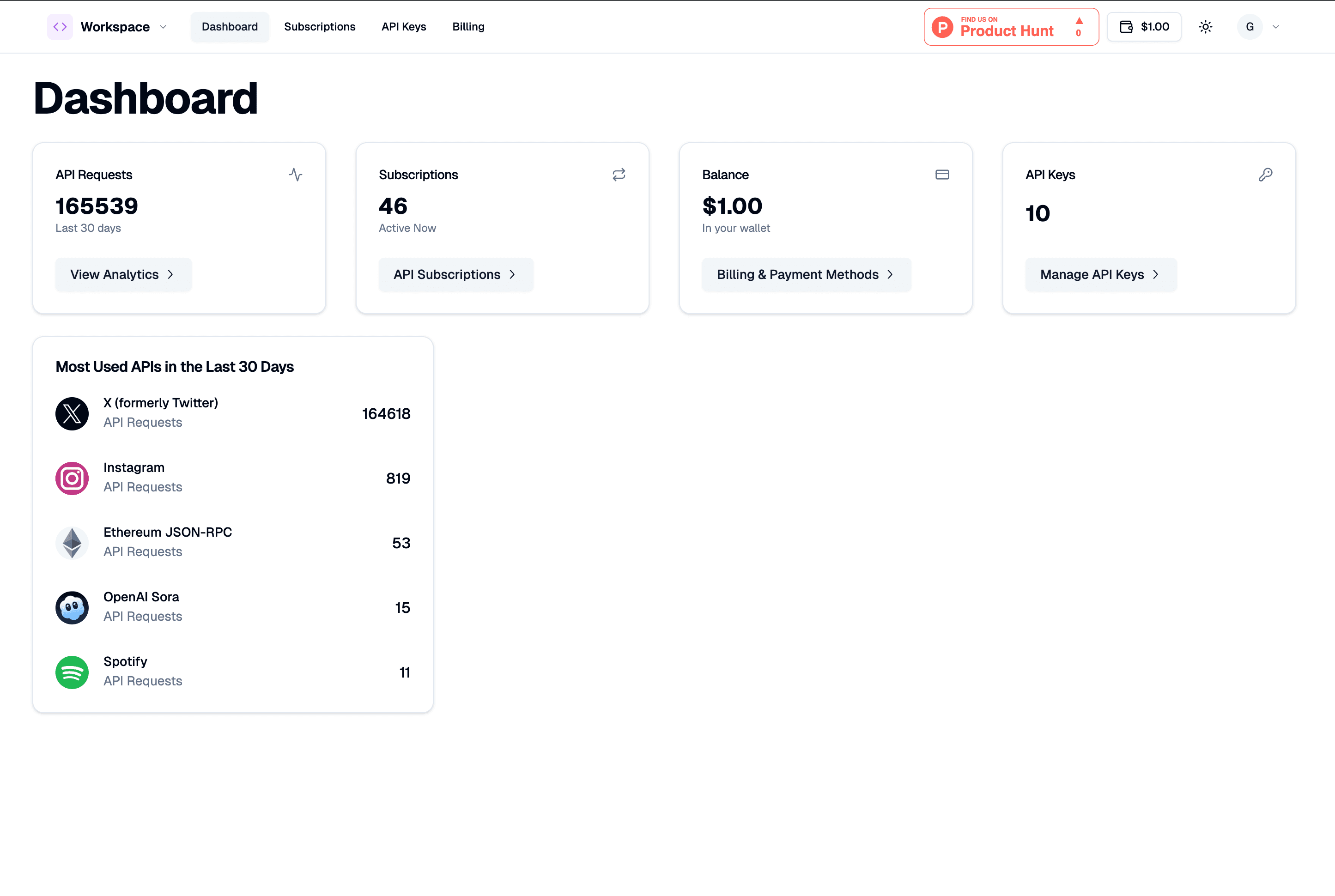This screenshot has height=896, width=1335.
Task: Click the workspace code brackets icon
Action: (x=60, y=26)
